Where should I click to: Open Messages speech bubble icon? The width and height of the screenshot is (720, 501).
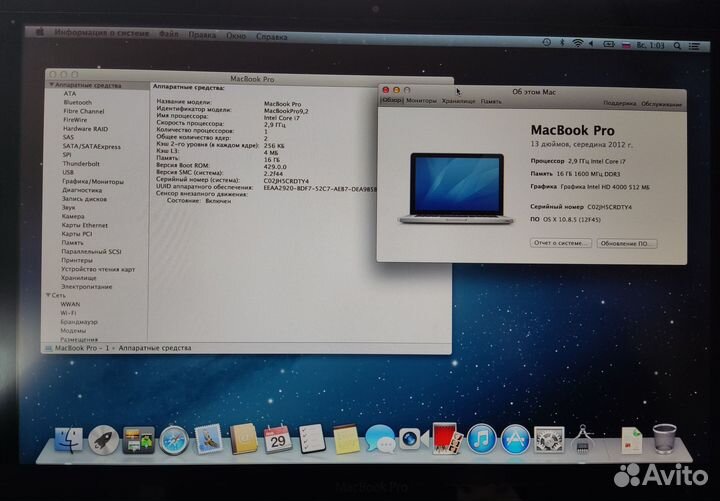point(380,439)
